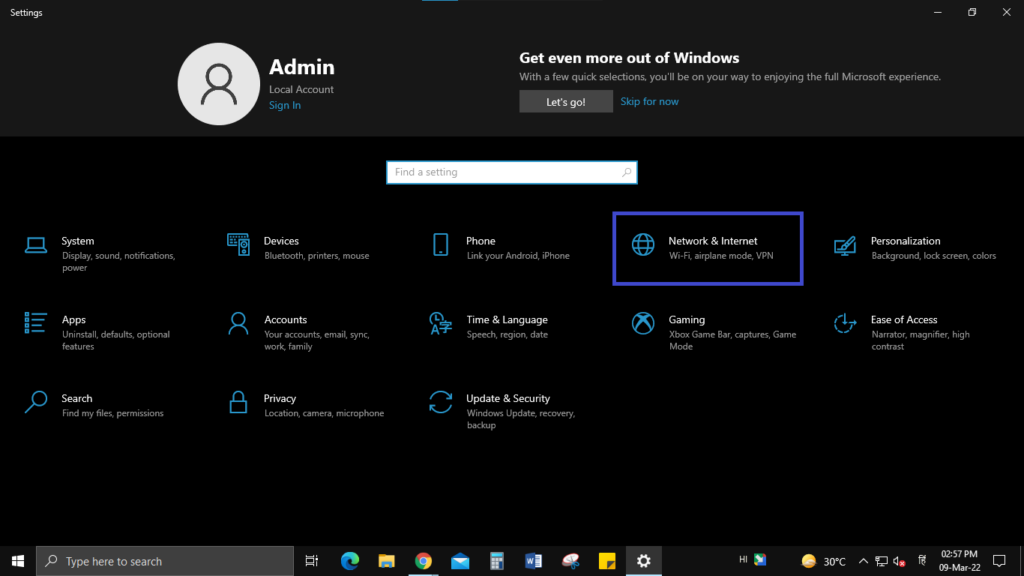Click the Hindi input method tray icon
The height and width of the screenshot is (576, 1024).
point(922,560)
